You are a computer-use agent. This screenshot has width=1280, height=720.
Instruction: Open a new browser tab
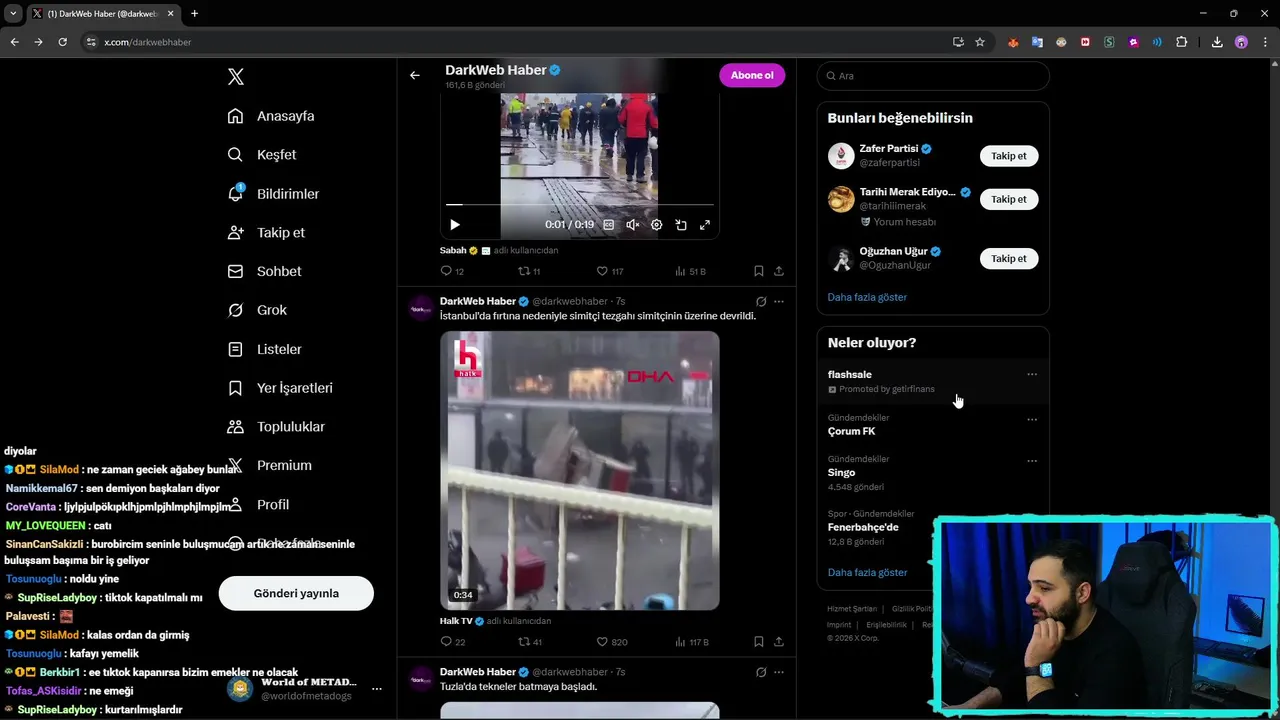click(x=194, y=14)
